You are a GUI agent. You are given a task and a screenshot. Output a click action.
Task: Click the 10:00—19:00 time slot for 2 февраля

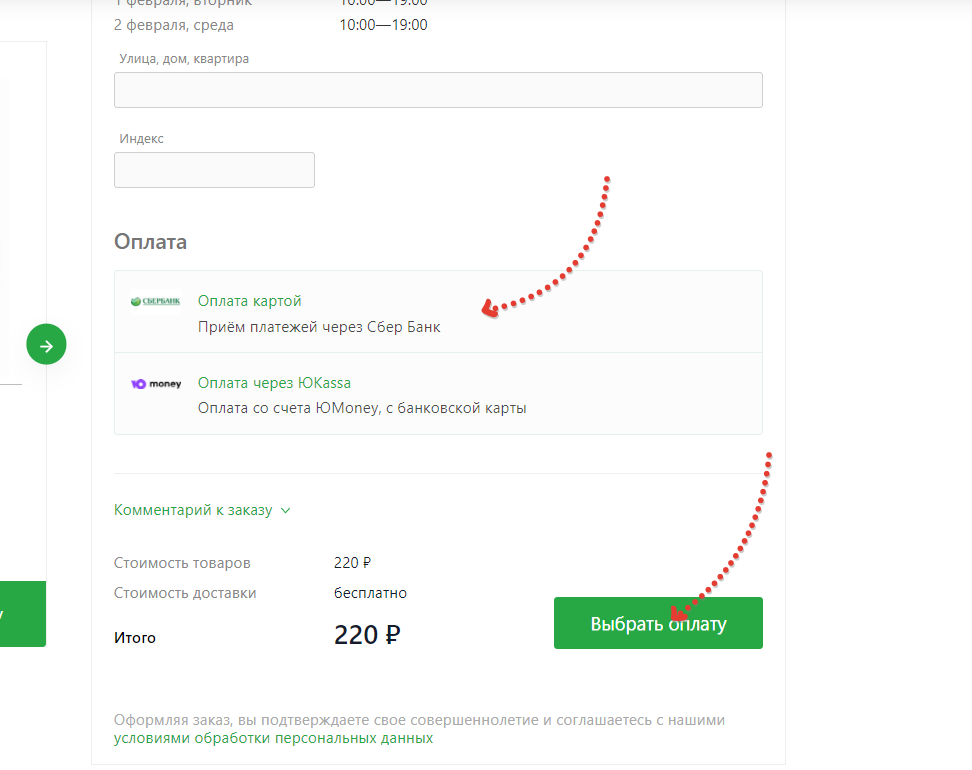click(383, 25)
